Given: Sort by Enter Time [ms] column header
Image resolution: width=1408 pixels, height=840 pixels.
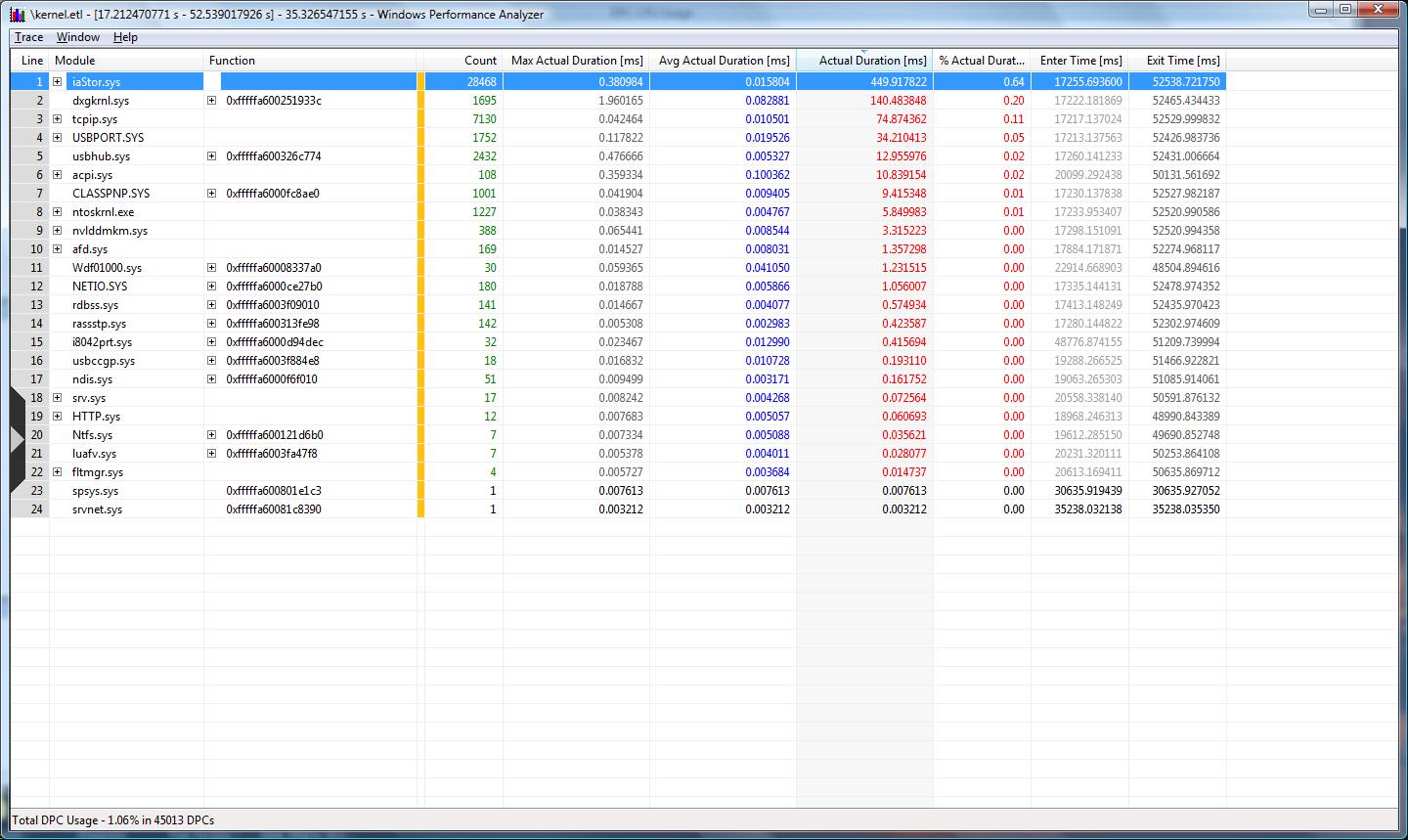Looking at the screenshot, I should point(1079,61).
